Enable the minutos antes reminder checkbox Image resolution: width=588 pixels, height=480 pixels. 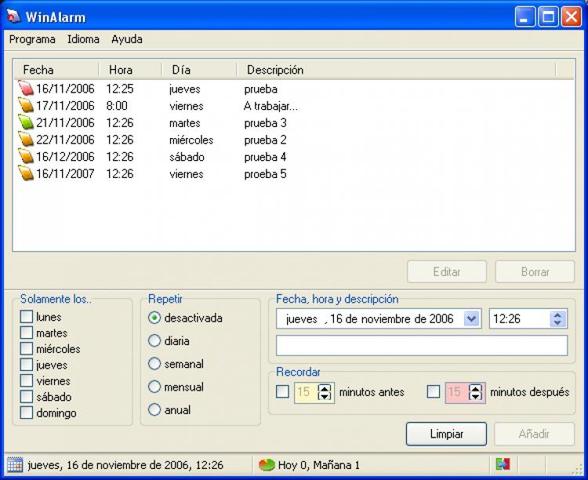click(x=282, y=392)
